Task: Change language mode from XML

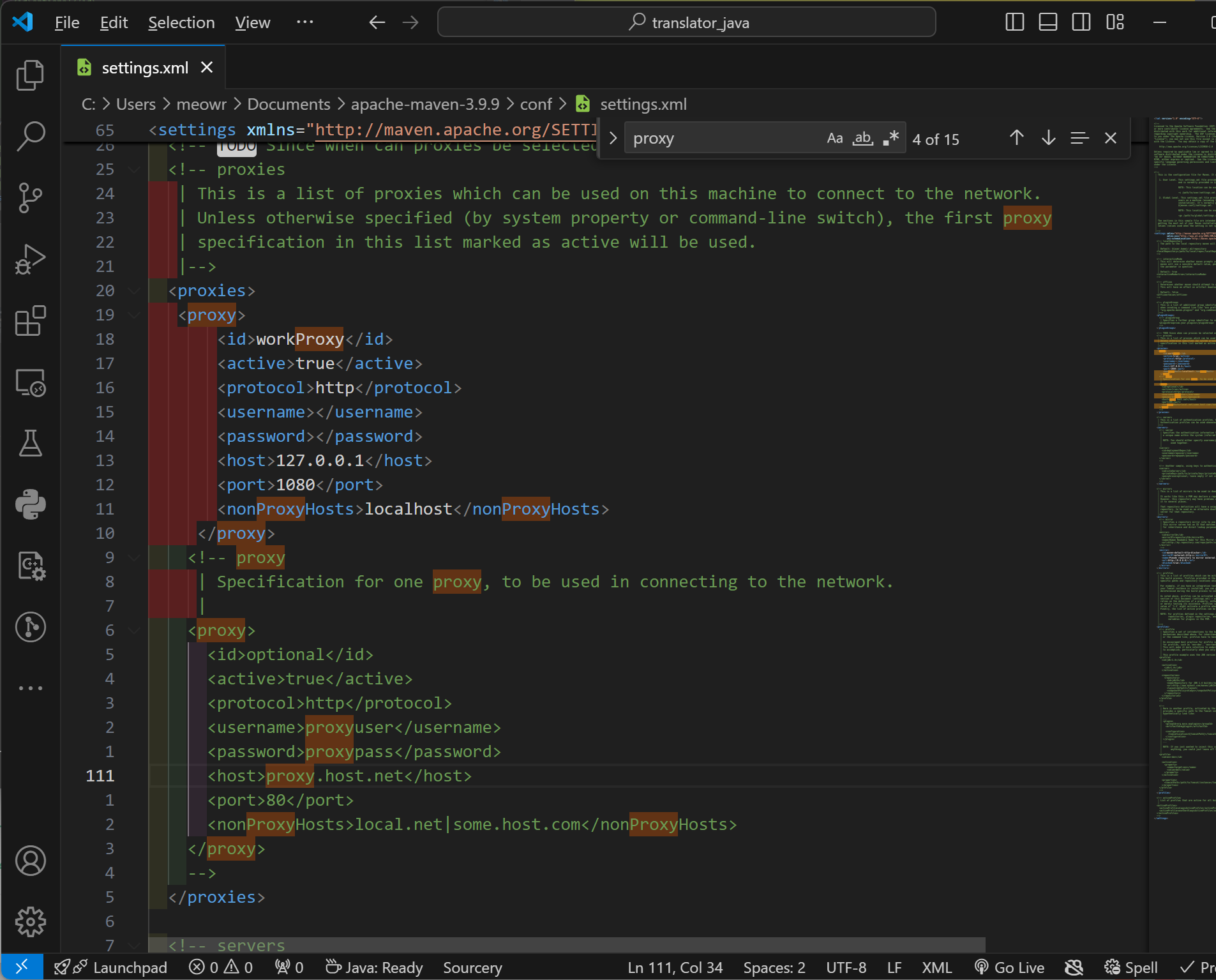Action: 936,968
